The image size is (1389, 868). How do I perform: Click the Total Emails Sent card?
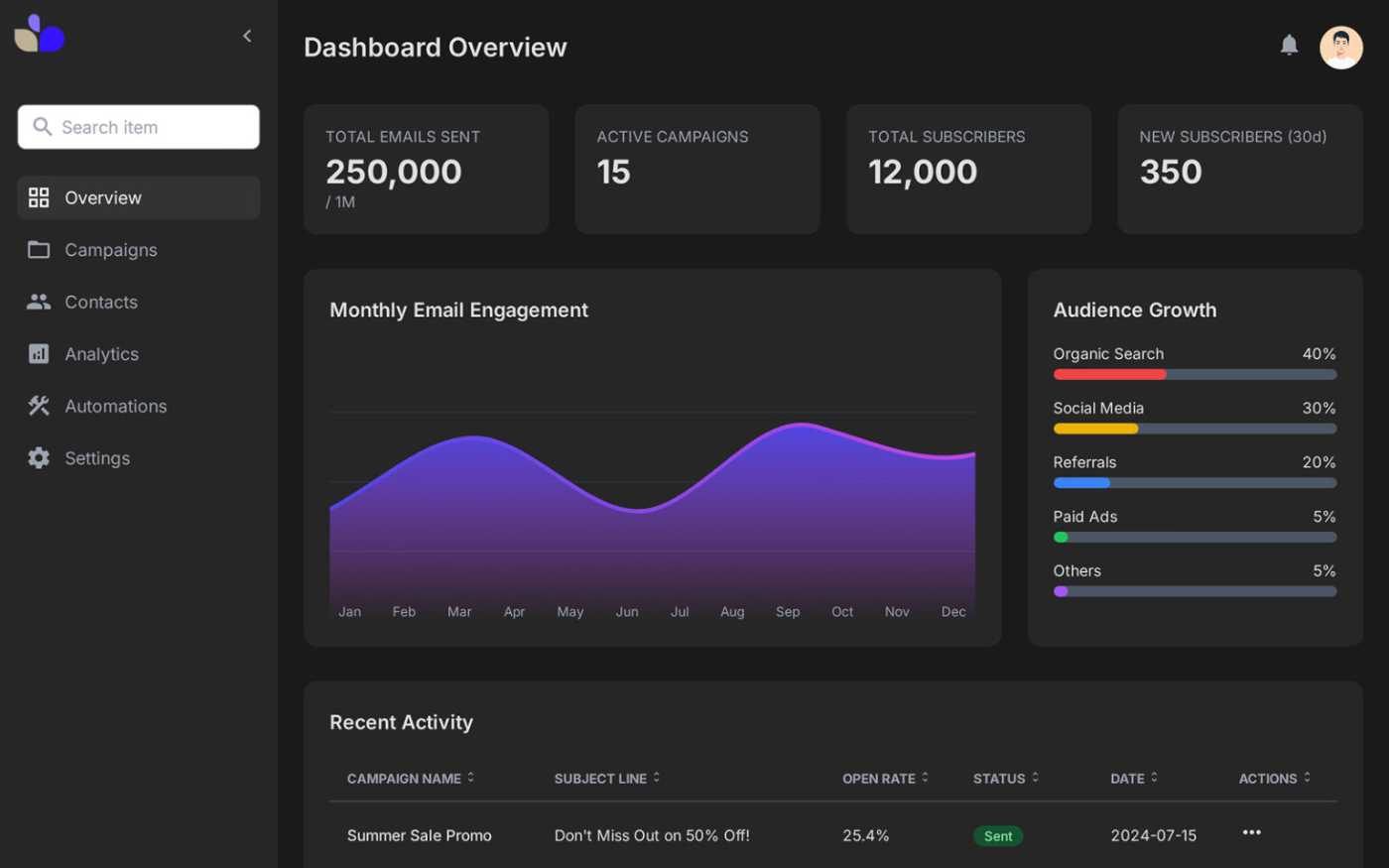pos(426,170)
